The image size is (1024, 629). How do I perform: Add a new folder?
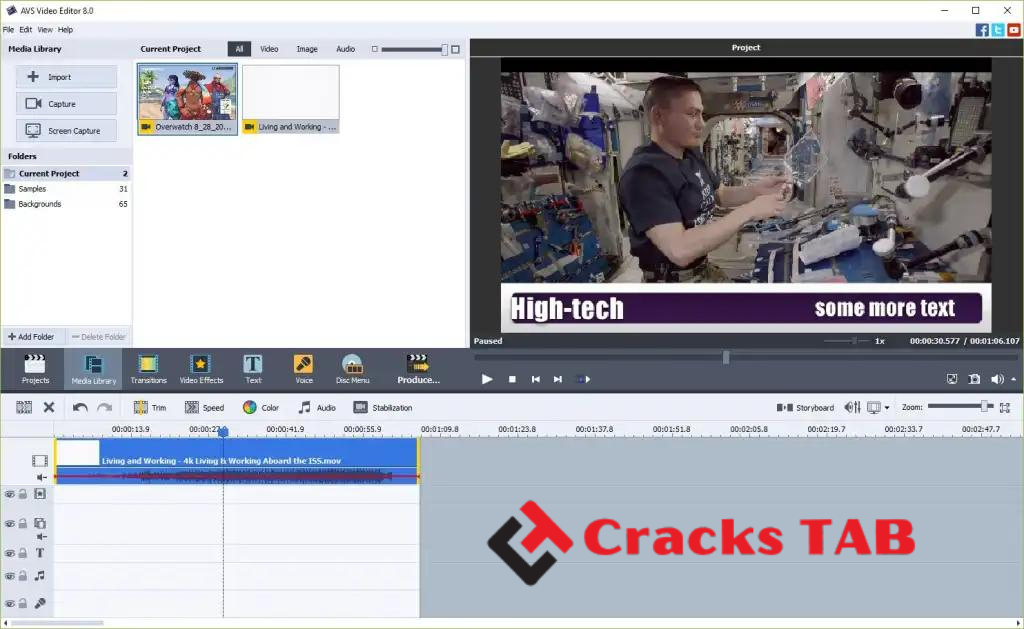31,337
